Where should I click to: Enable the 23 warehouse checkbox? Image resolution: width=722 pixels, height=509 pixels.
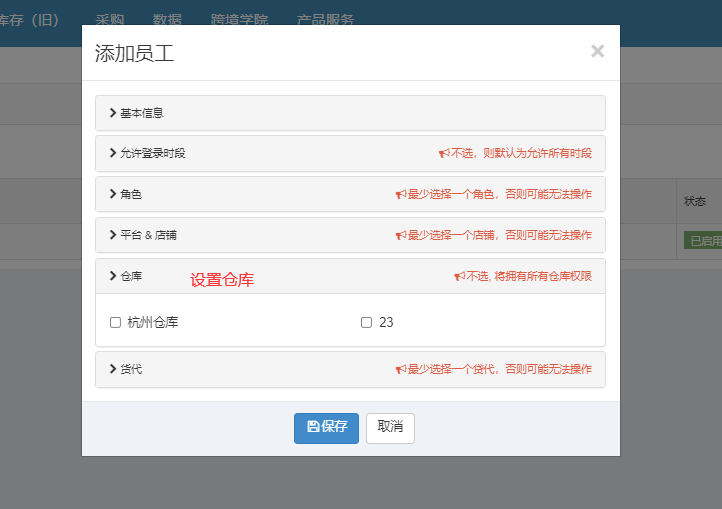pos(366,322)
